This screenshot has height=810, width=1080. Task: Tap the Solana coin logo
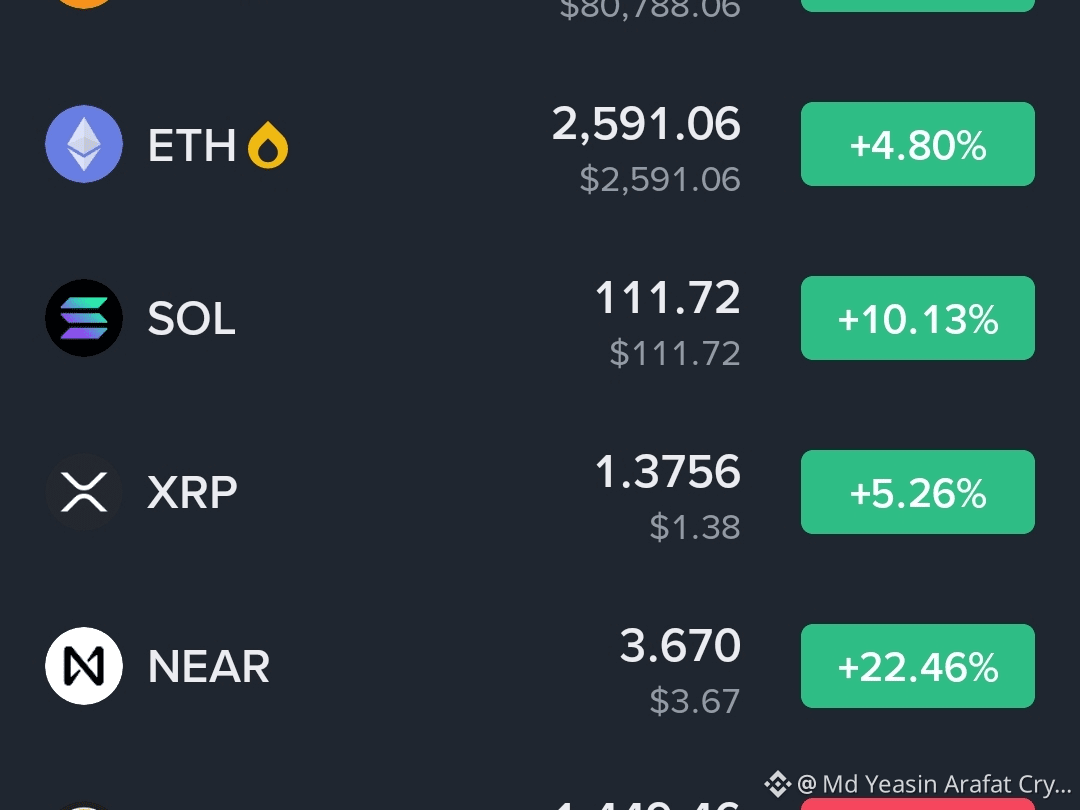[x=84, y=318]
